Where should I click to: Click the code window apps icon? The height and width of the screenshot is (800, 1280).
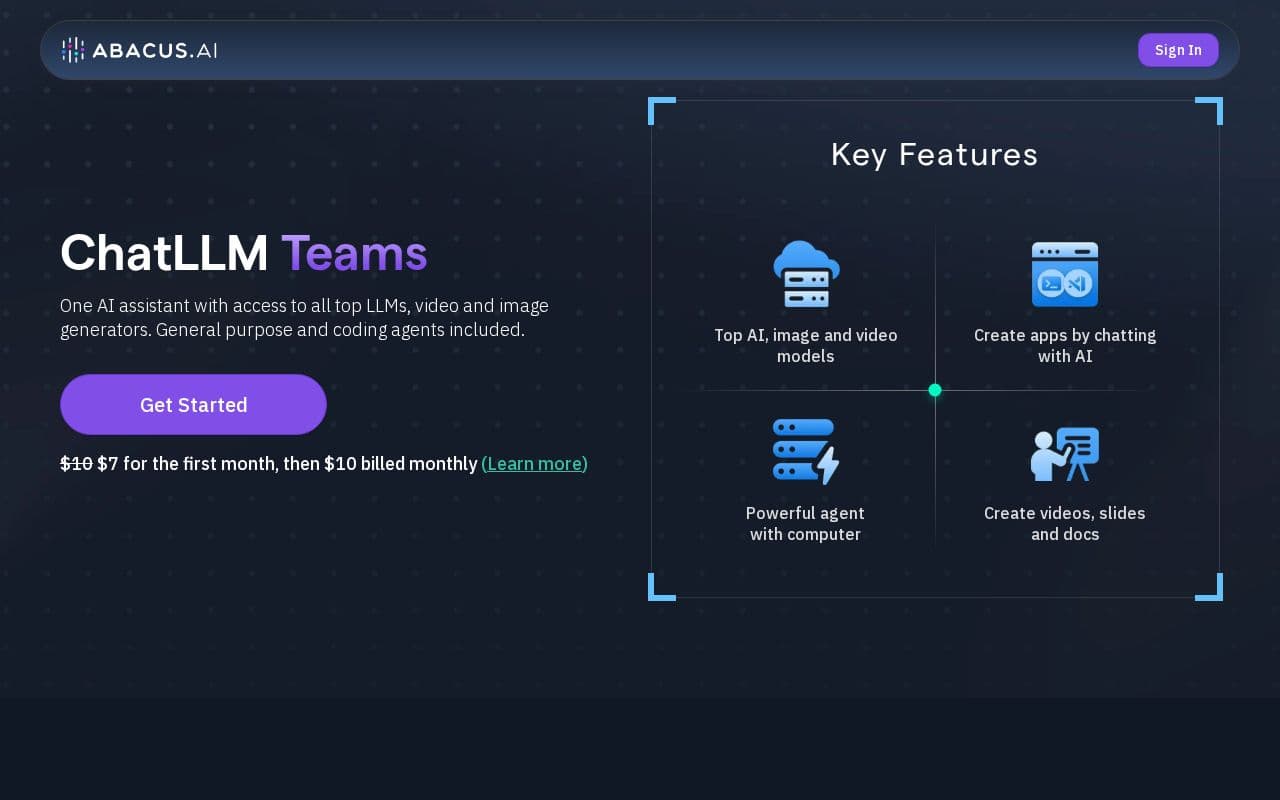(1065, 274)
